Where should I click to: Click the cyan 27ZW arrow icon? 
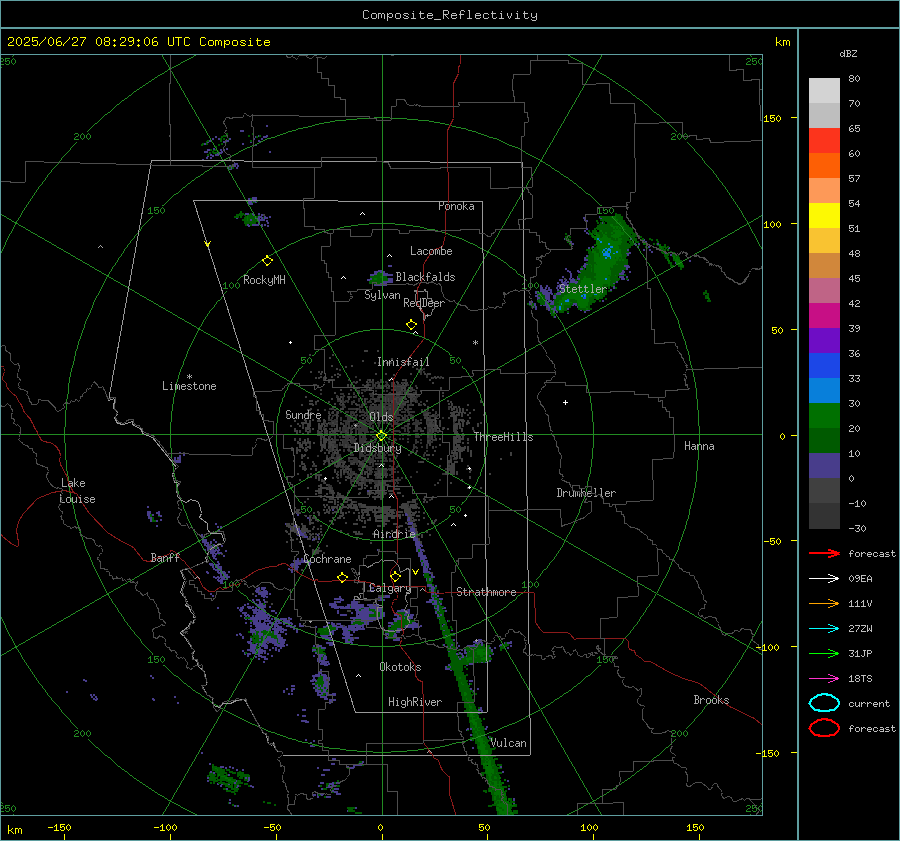click(x=824, y=629)
